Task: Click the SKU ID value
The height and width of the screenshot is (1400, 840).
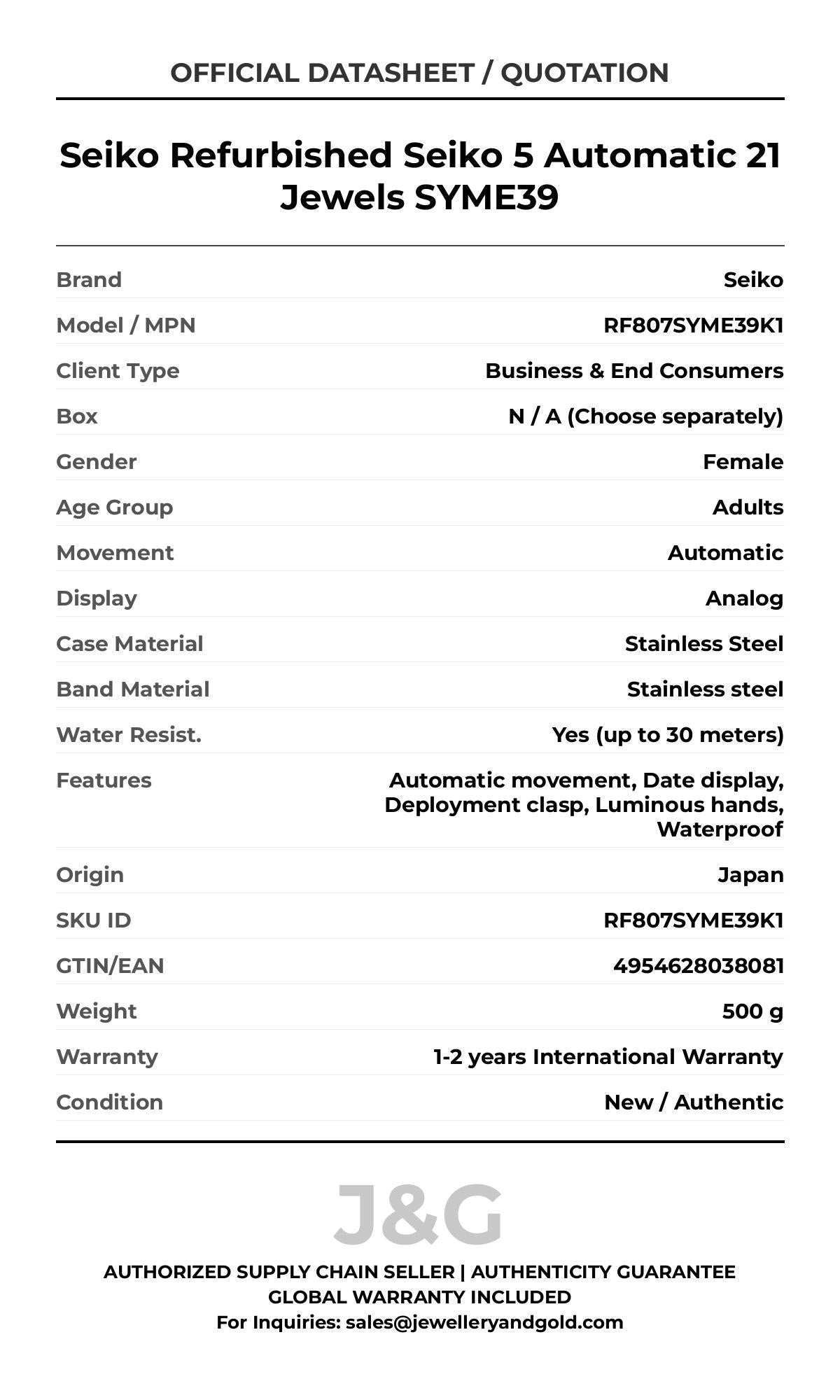Action: click(x=693, y=920)
